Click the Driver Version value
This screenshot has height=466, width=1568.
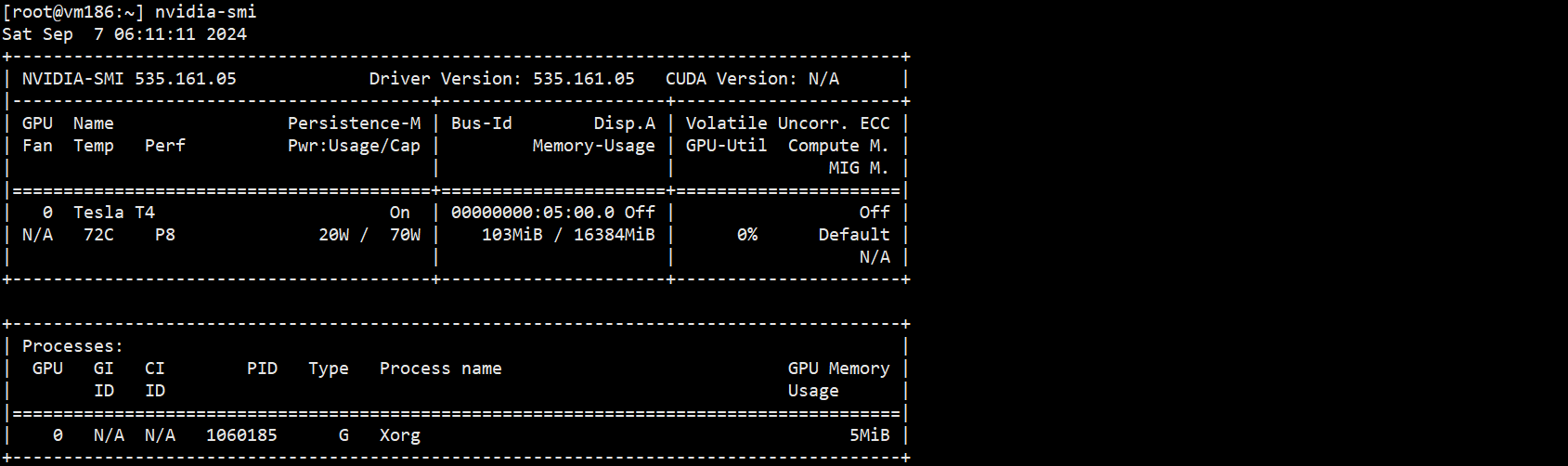583,79
